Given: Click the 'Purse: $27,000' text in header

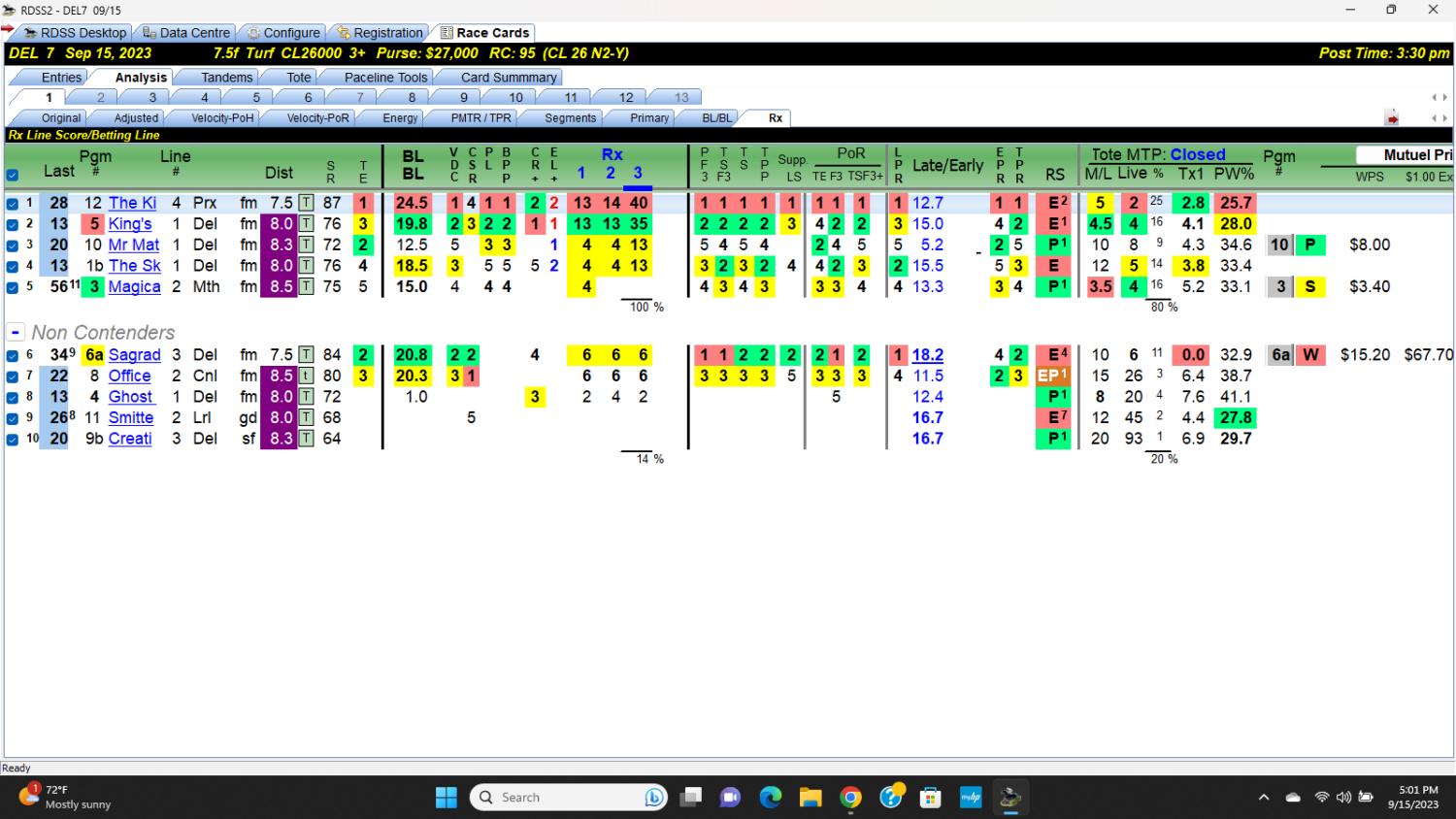Looking at the screenshot, I should coord(427,53).
